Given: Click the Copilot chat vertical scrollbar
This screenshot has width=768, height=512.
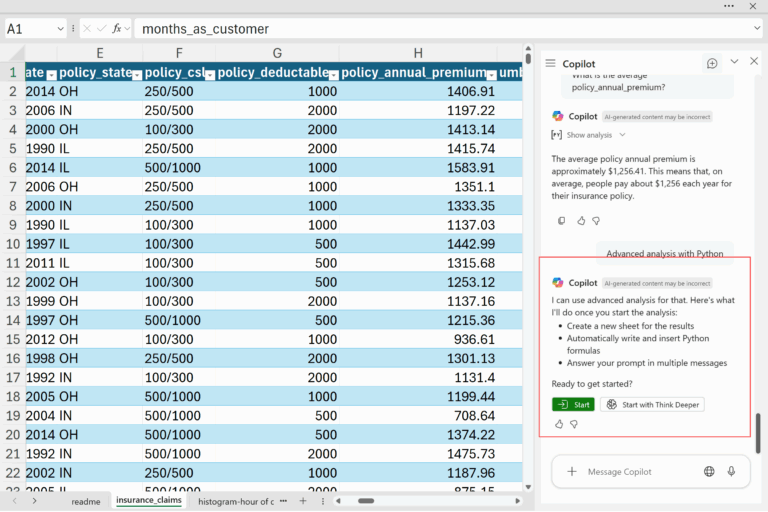Looking at the screenshot, I should coord(757,432).
